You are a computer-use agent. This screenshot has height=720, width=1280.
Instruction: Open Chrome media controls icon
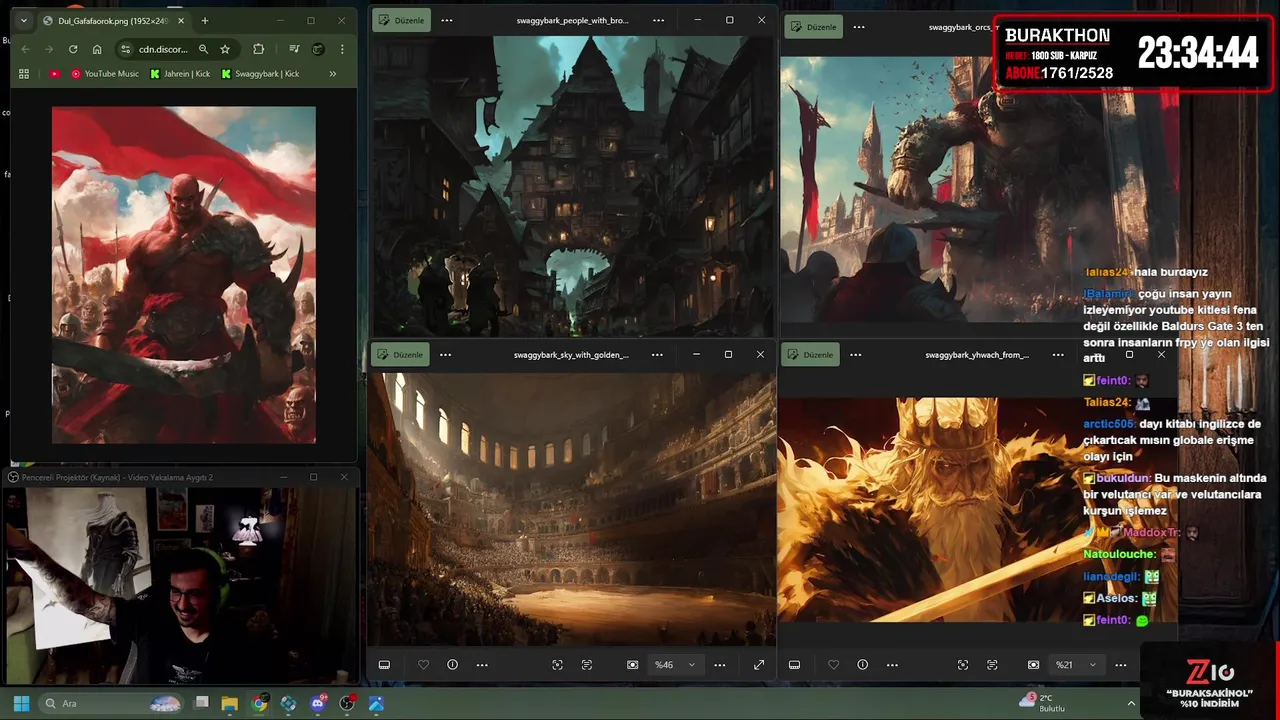click(294, 49)
